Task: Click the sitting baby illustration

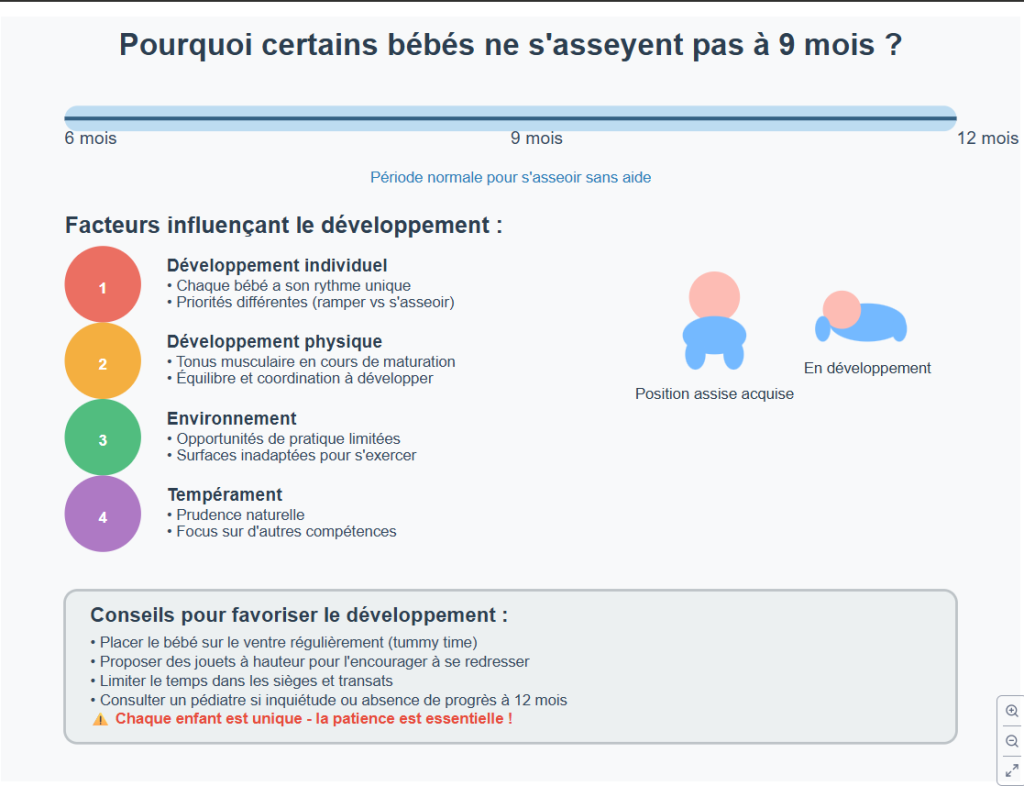Action: tap(714, 322)
